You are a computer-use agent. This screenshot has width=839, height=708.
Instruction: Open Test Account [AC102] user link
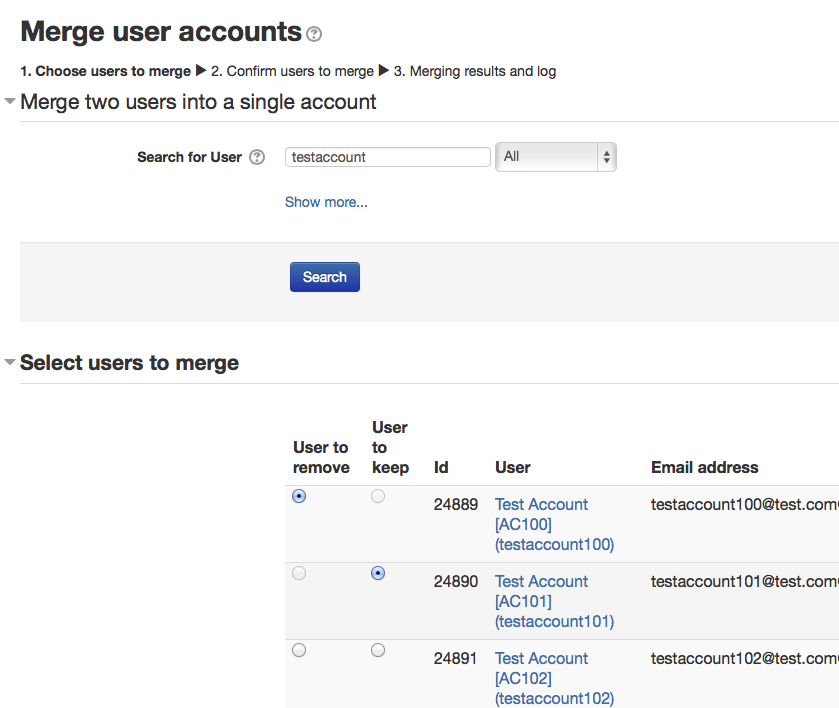coord(554,679)
